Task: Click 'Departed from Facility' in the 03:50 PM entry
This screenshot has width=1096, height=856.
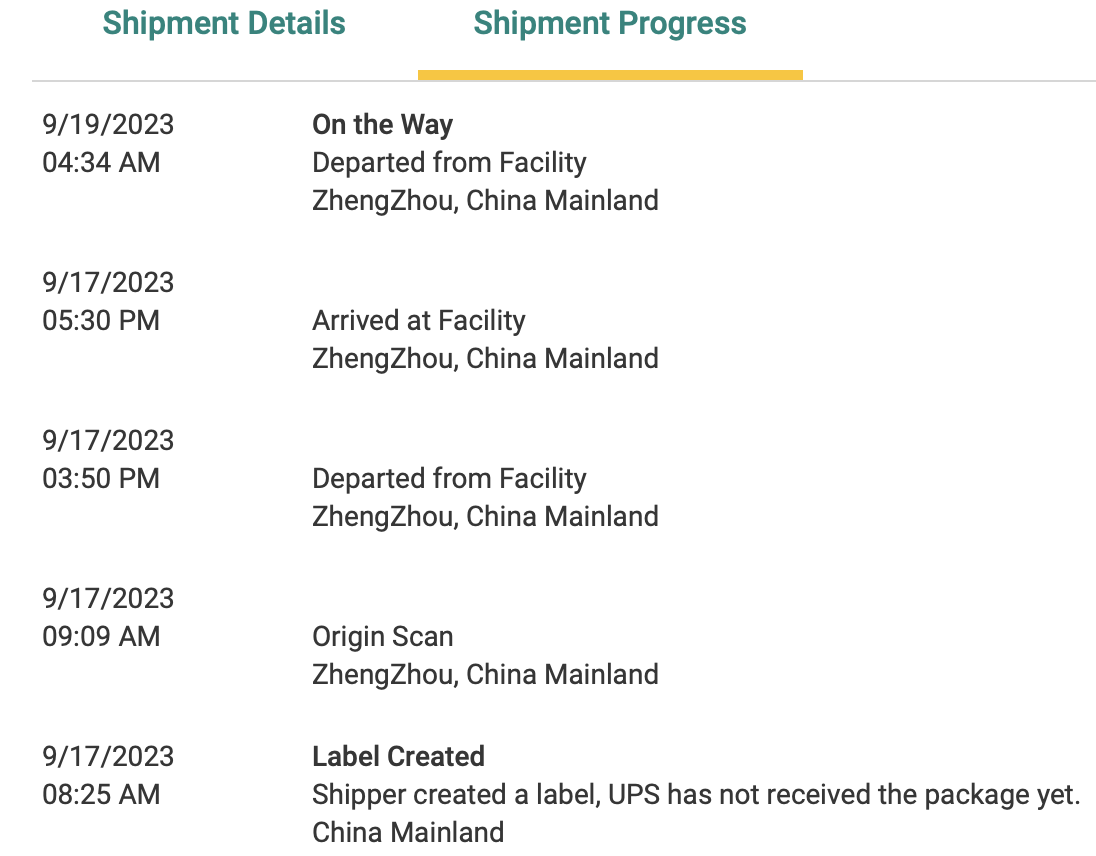Action: 449,478
